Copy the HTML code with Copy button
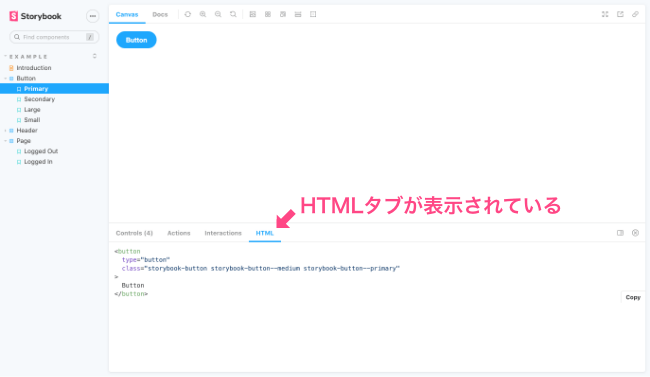This screenshot has width=650, height=377. click(633, 297)
